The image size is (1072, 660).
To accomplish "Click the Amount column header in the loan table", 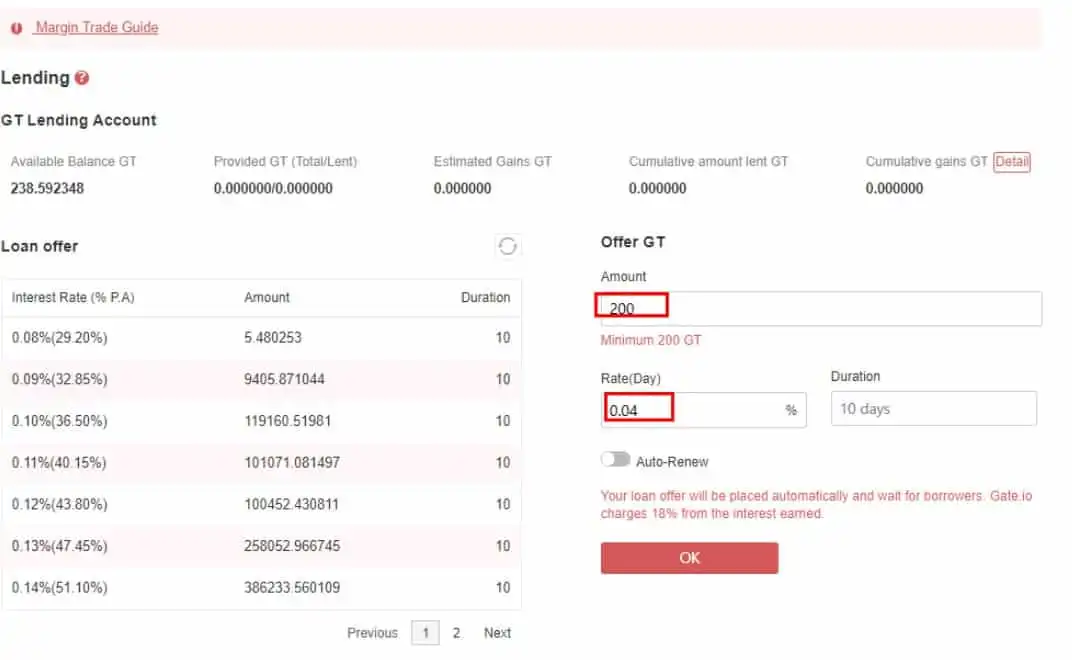I will 267,298.
